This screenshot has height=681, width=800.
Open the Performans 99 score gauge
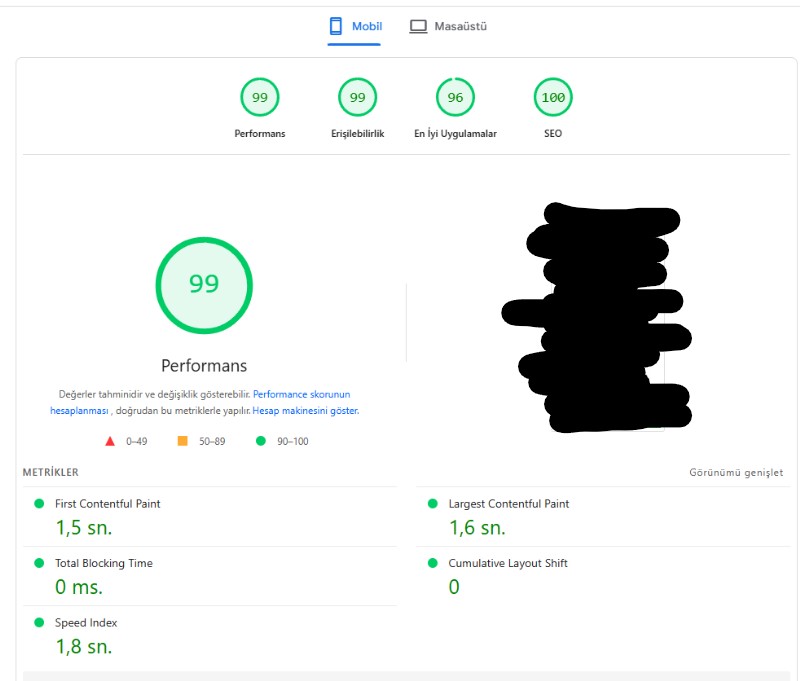(260, 97)
